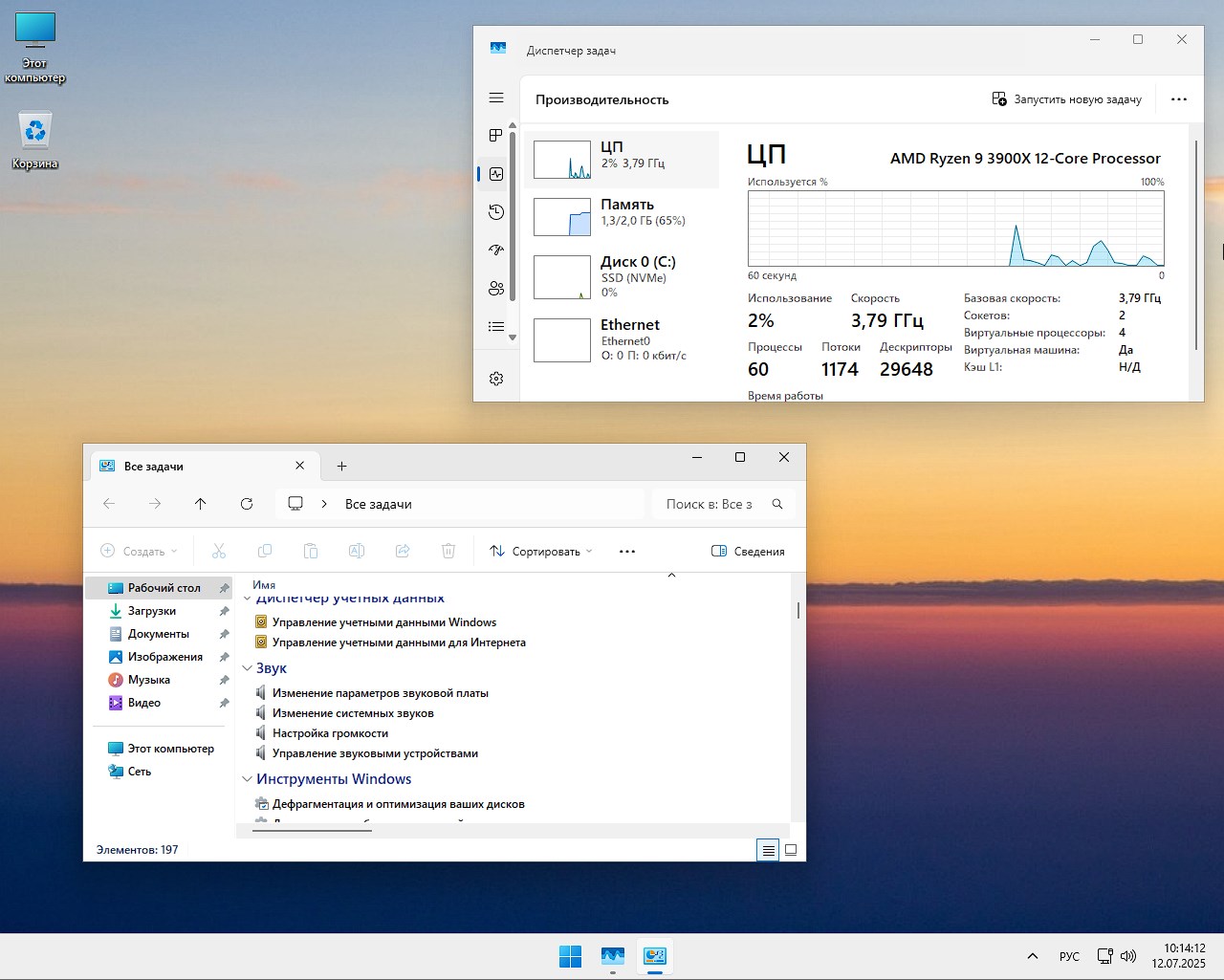
Task: Open the Details page in Task Manager
Action: (495, 327)
